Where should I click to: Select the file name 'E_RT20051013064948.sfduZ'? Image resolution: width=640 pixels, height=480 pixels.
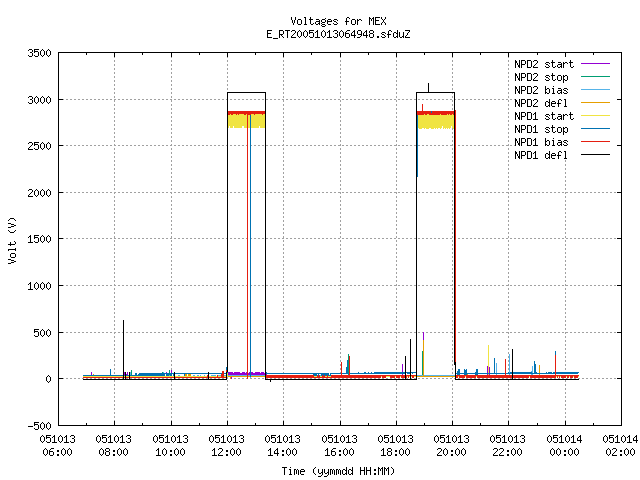pyautogui.click(x=338, y=34)
